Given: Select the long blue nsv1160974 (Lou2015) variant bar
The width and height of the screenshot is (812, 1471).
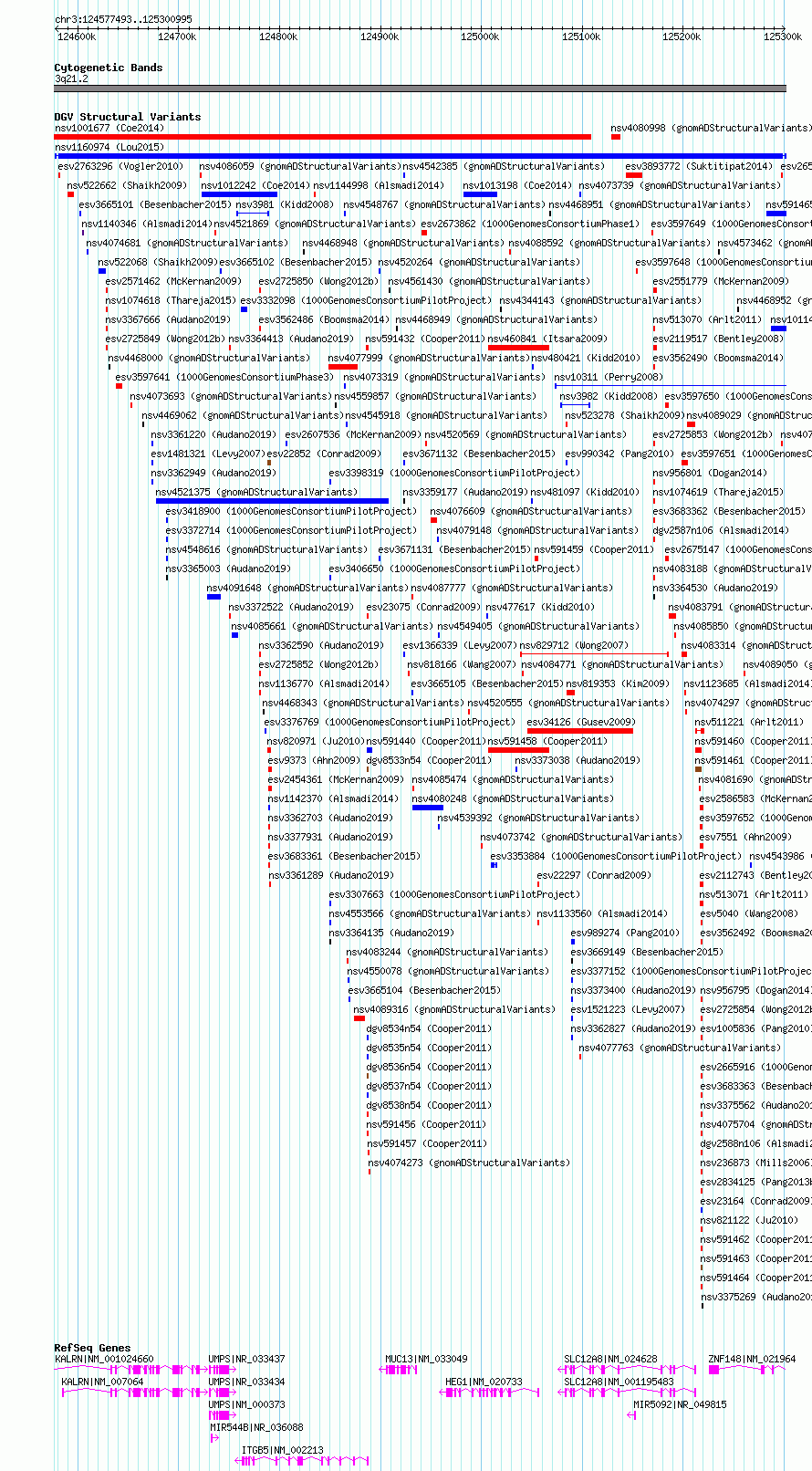Looking at the screenshot, I should pyautogui.click(x=420, y=156).
